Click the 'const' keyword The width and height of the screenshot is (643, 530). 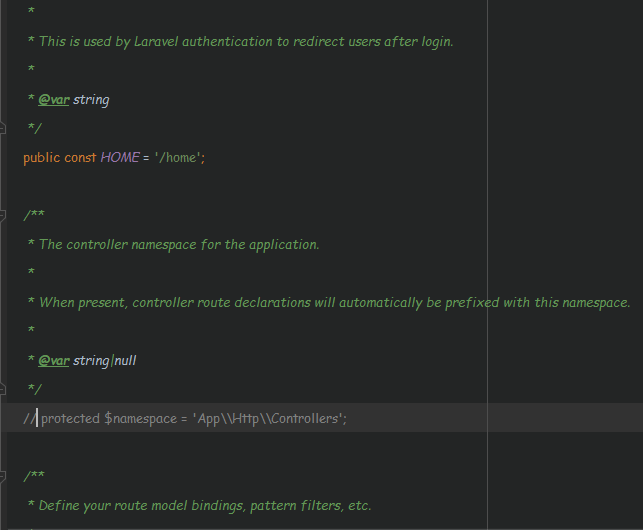pos(81,158)
